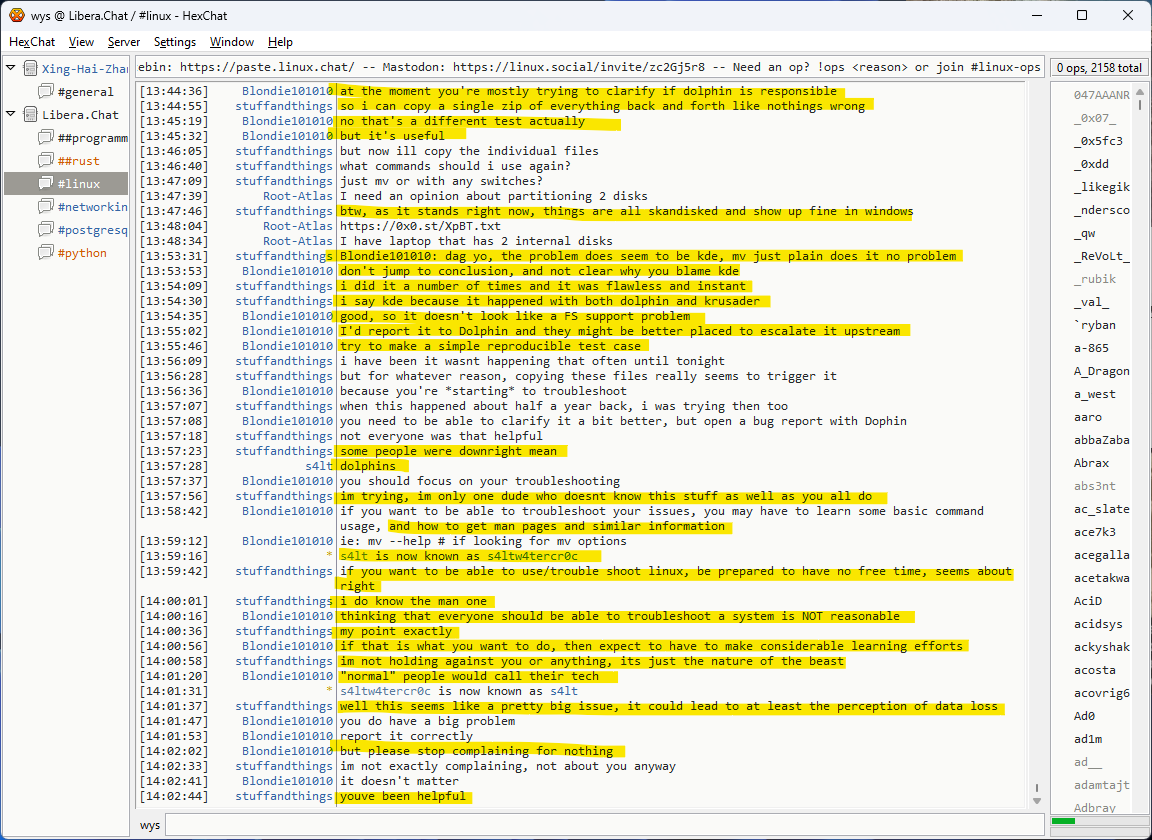Collapse the Libera.Chat server tree
This screenshot has height=840, width=1152.
11,114
